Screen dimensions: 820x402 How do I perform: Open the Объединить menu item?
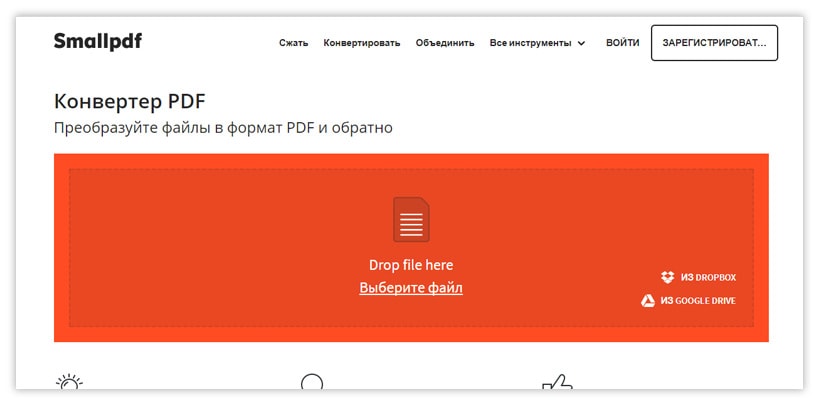445,43
